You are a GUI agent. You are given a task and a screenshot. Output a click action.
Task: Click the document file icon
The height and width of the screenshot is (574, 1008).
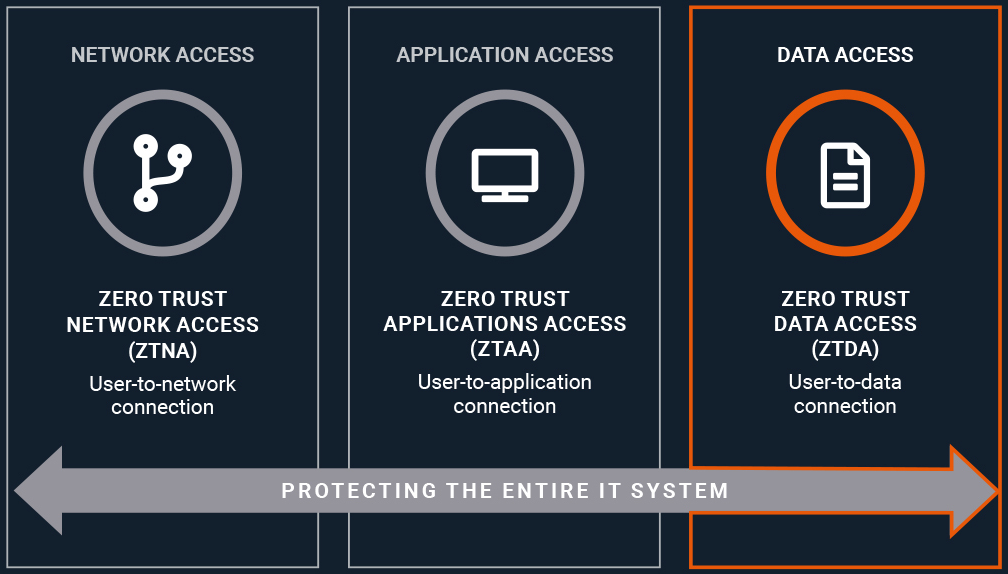[845, 175]
